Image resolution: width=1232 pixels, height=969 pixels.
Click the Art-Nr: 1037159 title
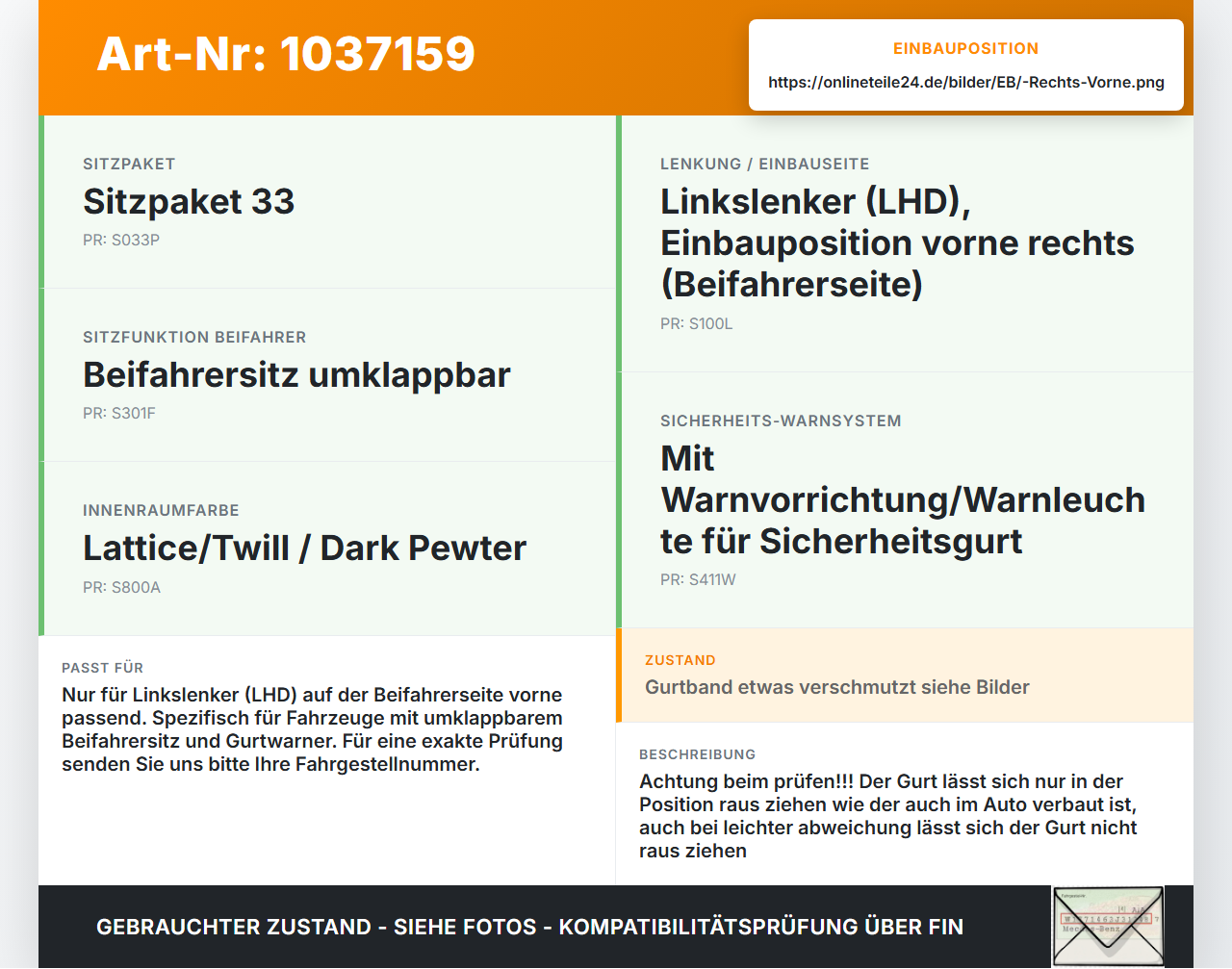(286, 54)
